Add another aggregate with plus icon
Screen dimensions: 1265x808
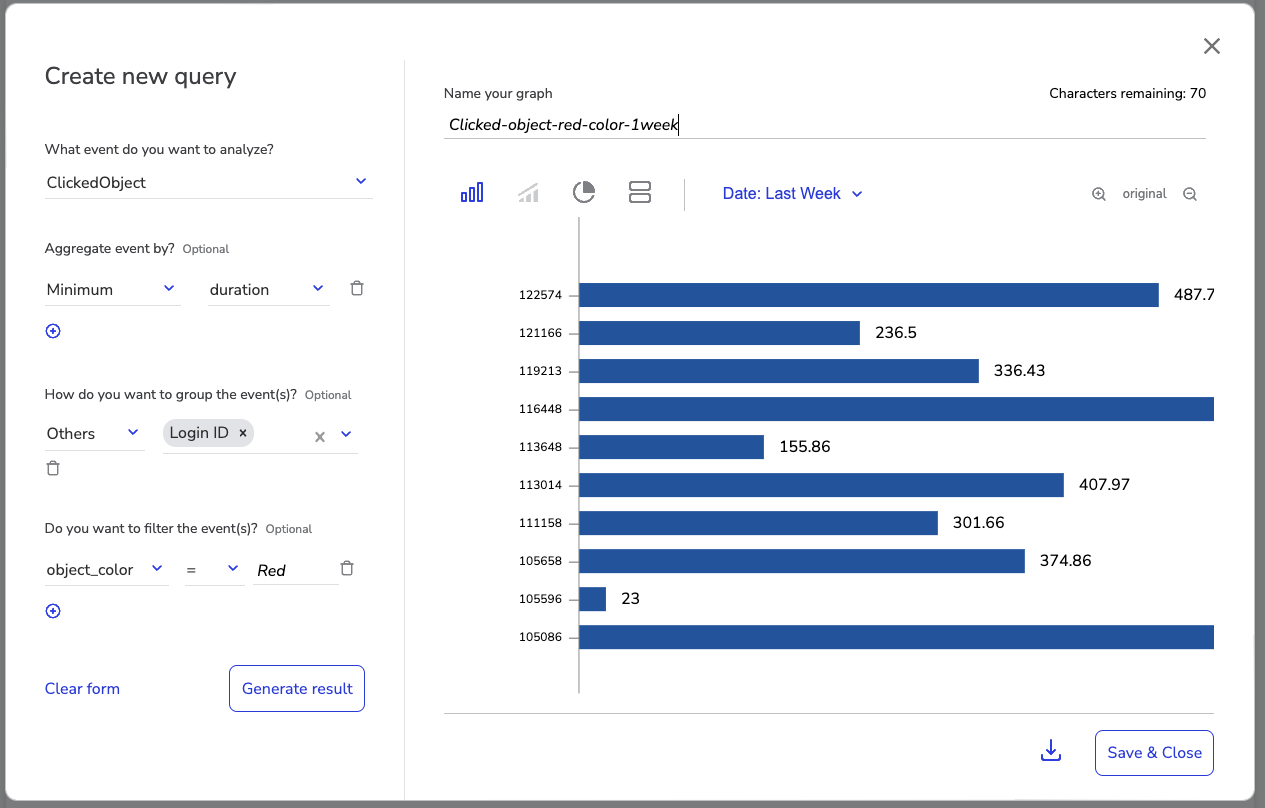pos(53,331)
